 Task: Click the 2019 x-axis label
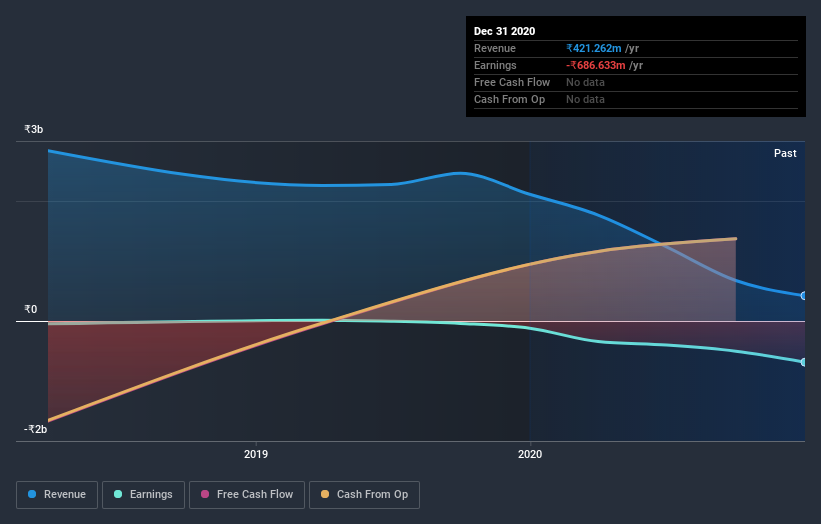tap(256, 454)
